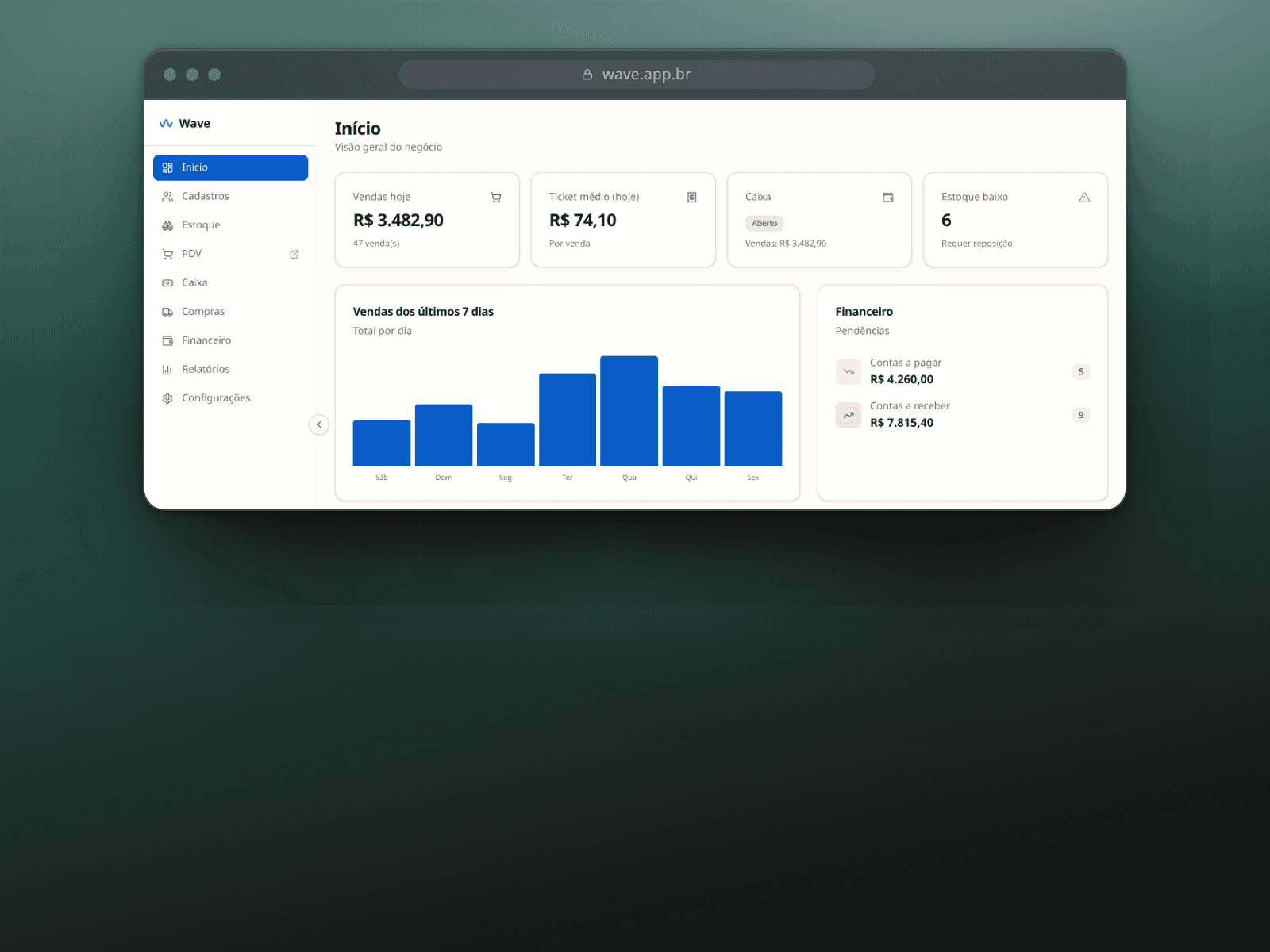Click the Seg bar in sales chart
1270x952 pixels.
pos(506,445)
